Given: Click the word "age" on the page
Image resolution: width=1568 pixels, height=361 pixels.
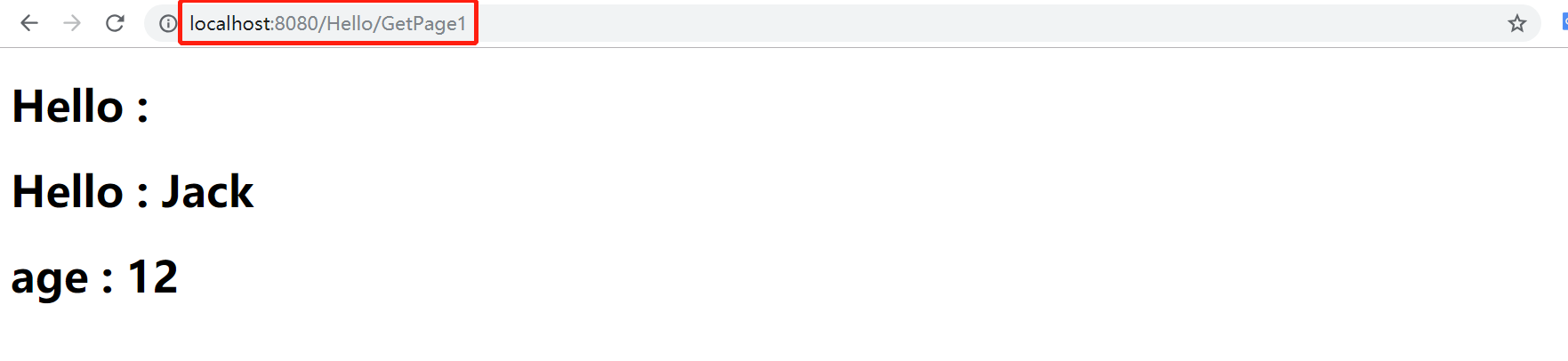Looking at the screenshot, I should point(50,281).
